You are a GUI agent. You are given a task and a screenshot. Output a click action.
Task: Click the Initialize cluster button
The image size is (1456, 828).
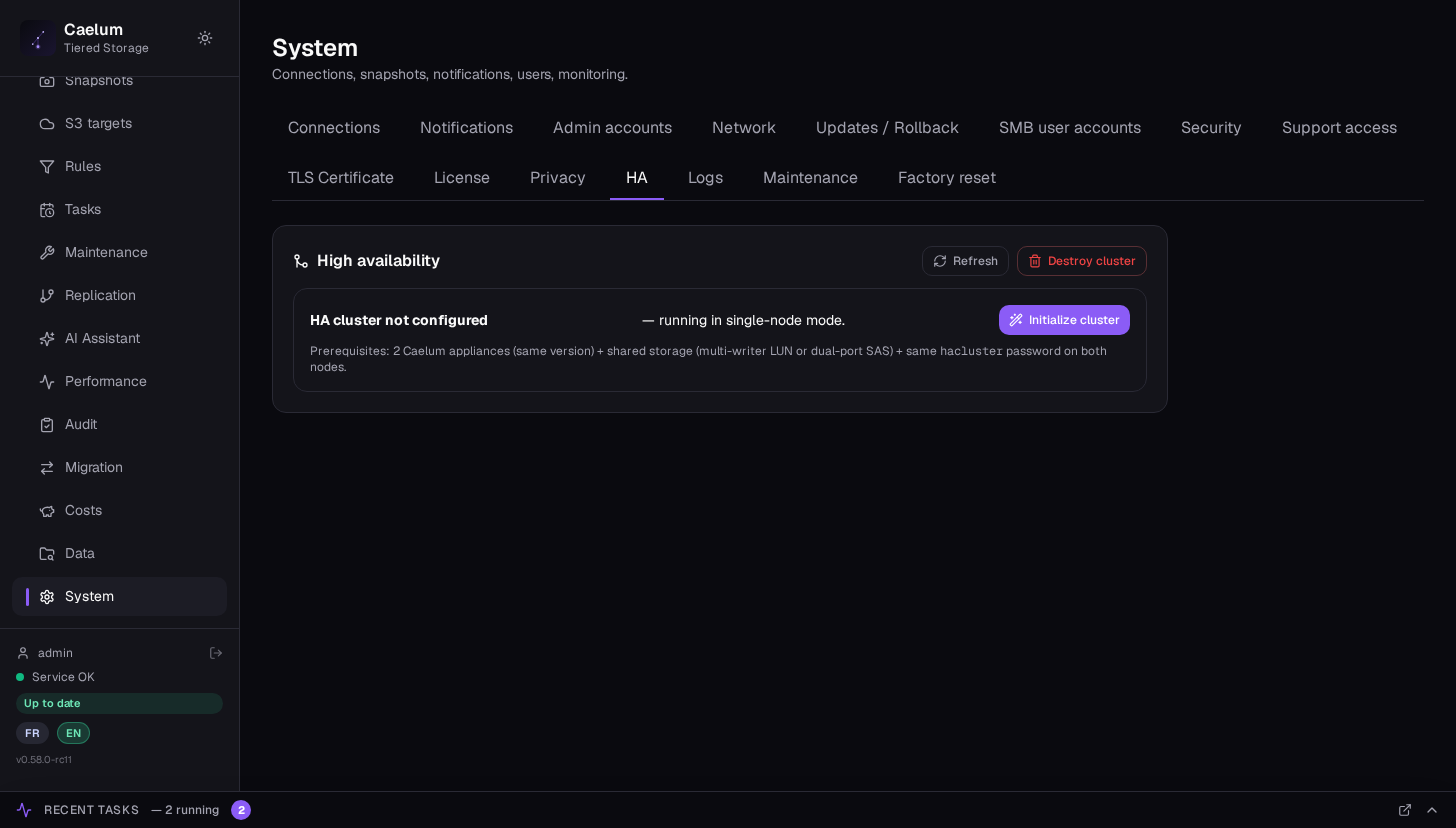pos(1064,320)
